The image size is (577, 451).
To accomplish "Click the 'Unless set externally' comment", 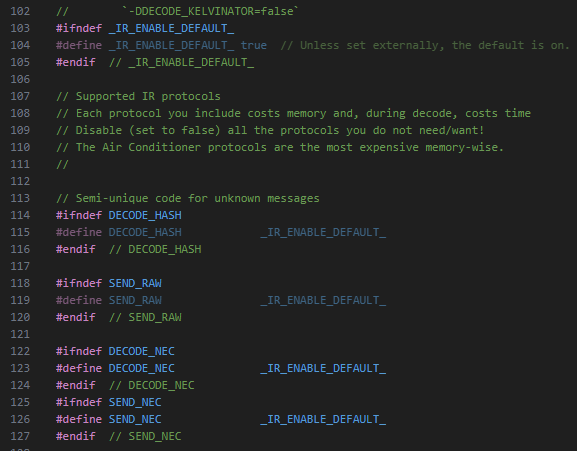I will (425, 45).
